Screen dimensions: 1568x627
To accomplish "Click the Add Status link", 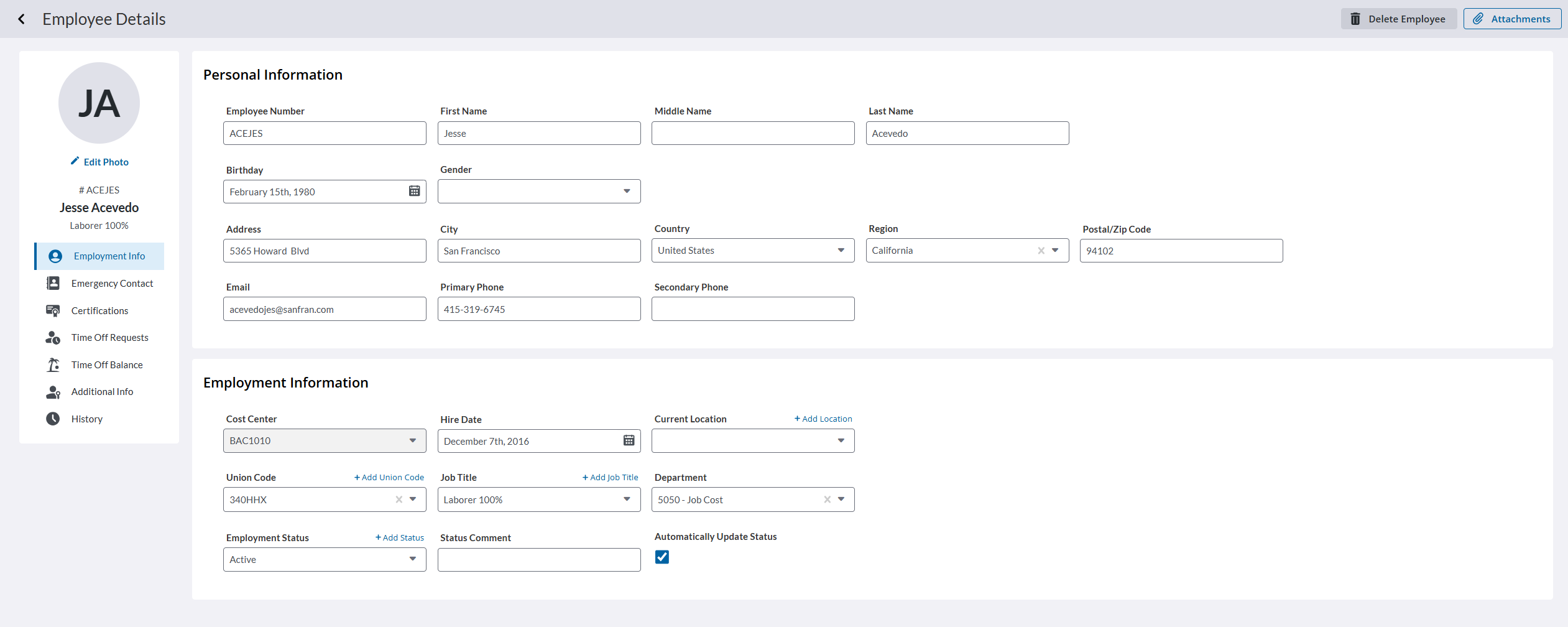I will tap(400, 537).
